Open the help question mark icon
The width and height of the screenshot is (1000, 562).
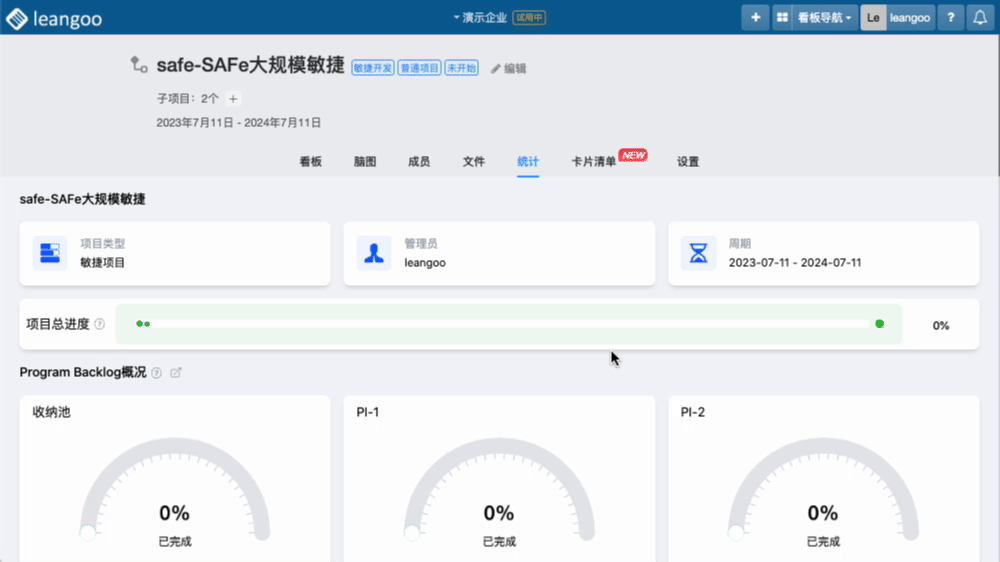[x=950, y=18]
